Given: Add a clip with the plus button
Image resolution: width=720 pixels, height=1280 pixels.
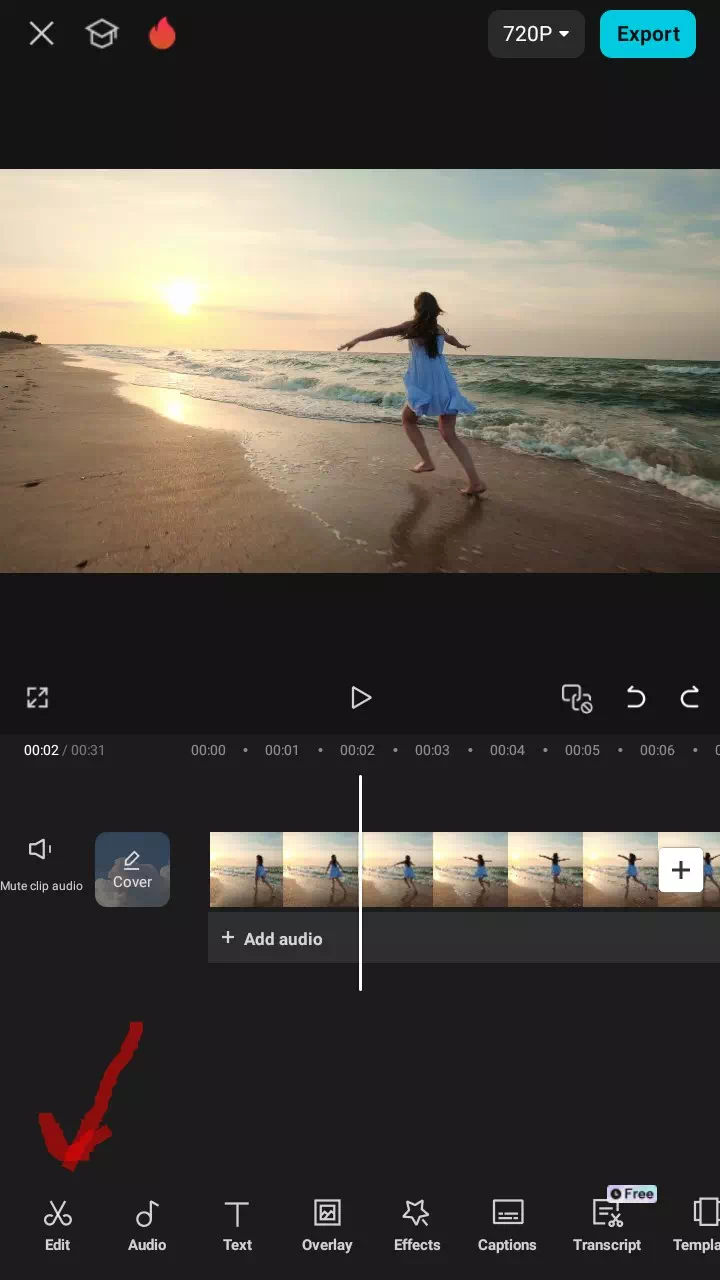Looking at the screenshot, I should point(681,869).
